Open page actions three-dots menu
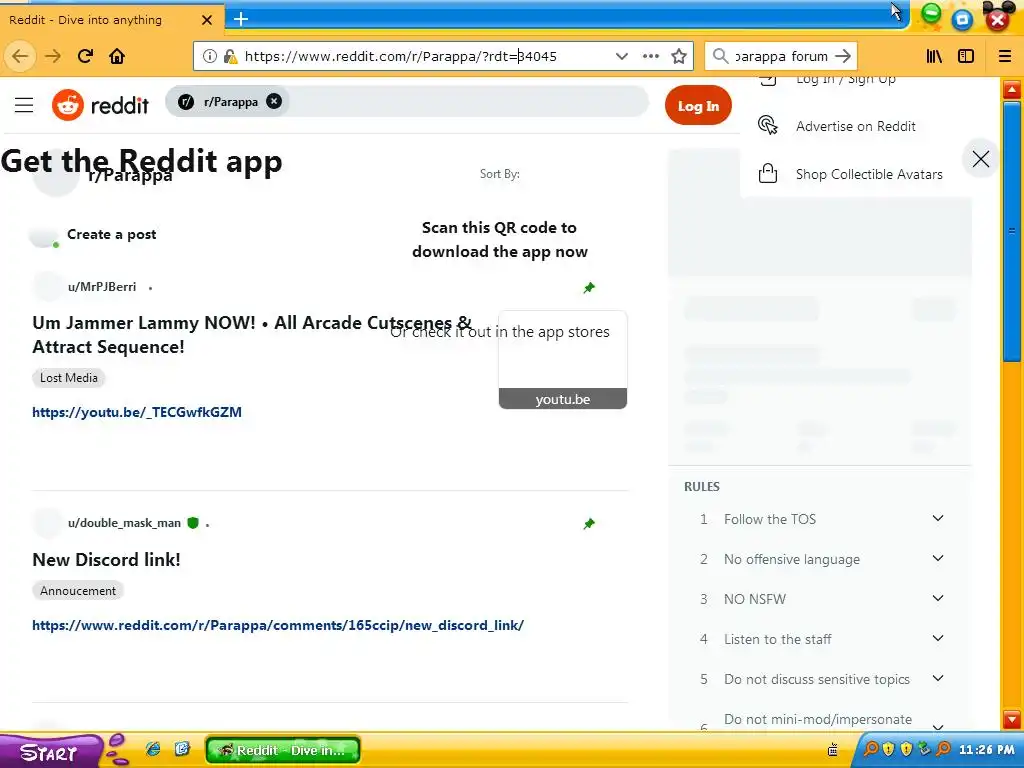Screen dimensions: 1024x768 pos(651,56)
